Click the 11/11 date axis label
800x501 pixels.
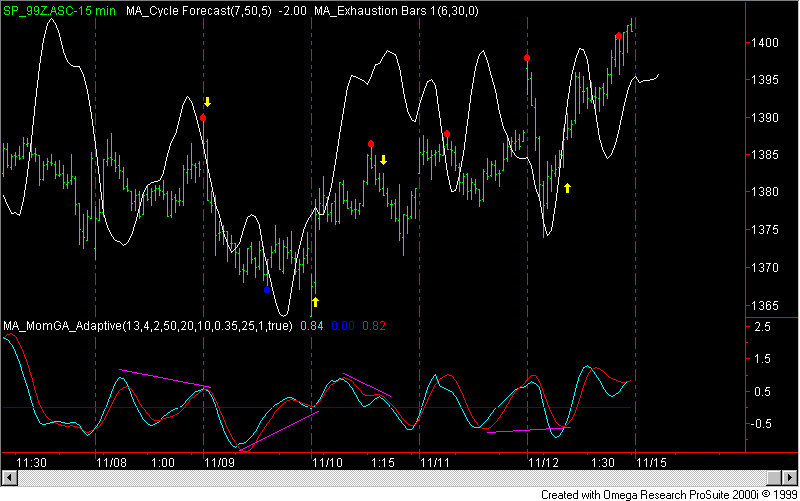tap(435, 463)
